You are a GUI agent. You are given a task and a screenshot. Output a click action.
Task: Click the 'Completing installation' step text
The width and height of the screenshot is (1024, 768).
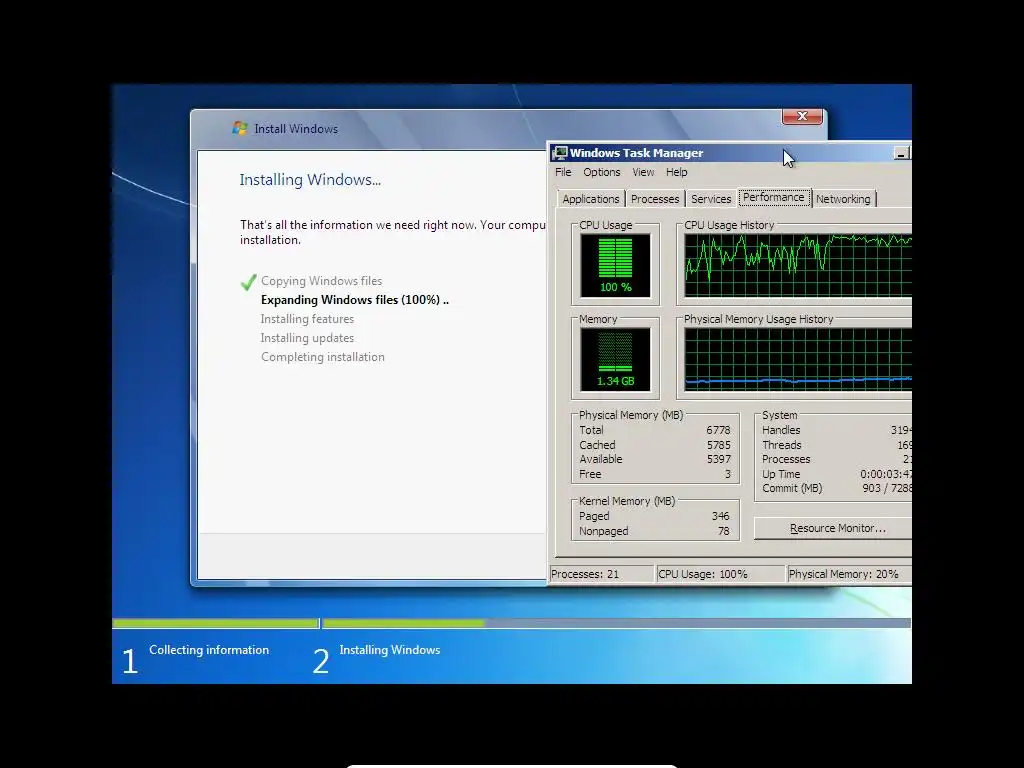coord(323,357)
